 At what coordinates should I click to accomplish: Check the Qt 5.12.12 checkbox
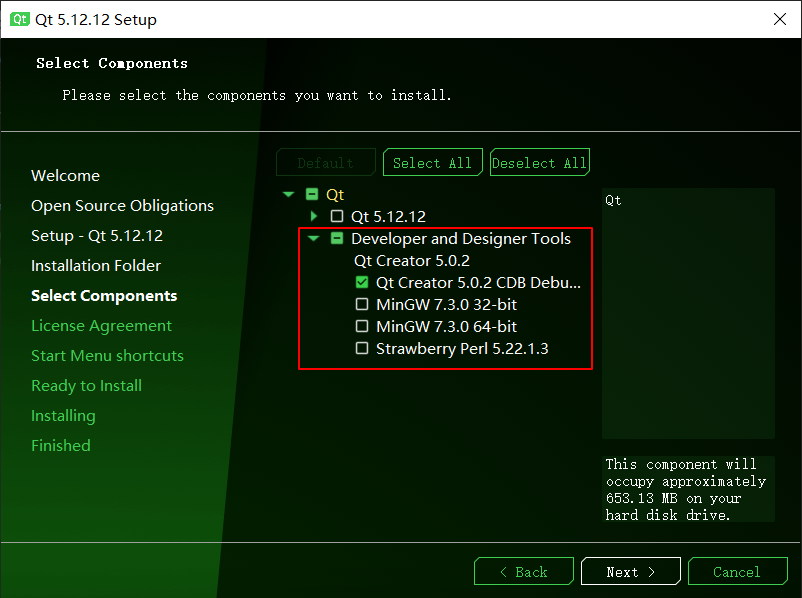337,216
